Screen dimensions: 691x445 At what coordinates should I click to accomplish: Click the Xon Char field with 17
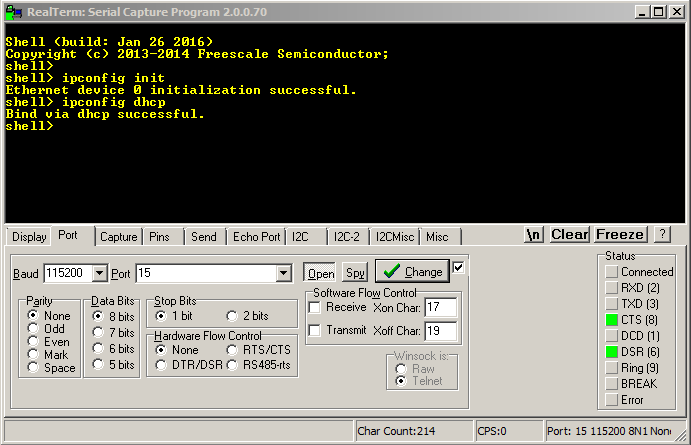pyautogui.click(x=441, y=307)
